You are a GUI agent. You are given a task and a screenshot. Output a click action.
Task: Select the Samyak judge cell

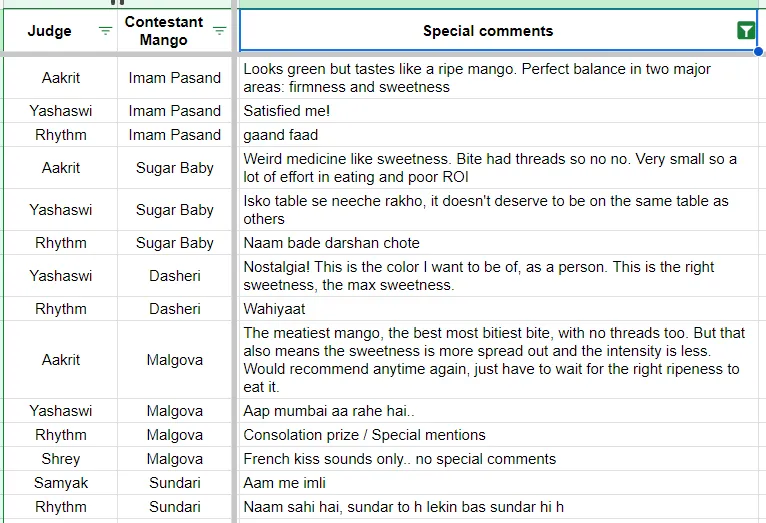click(61, 483)
